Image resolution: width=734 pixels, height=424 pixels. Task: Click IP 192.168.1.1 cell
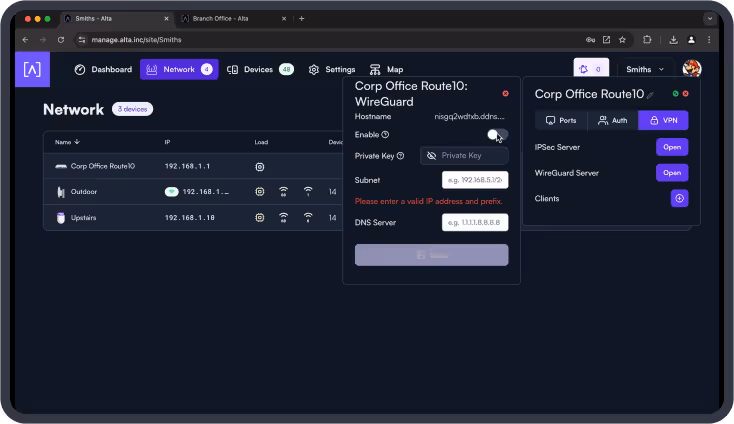click(x=187, y=166)
